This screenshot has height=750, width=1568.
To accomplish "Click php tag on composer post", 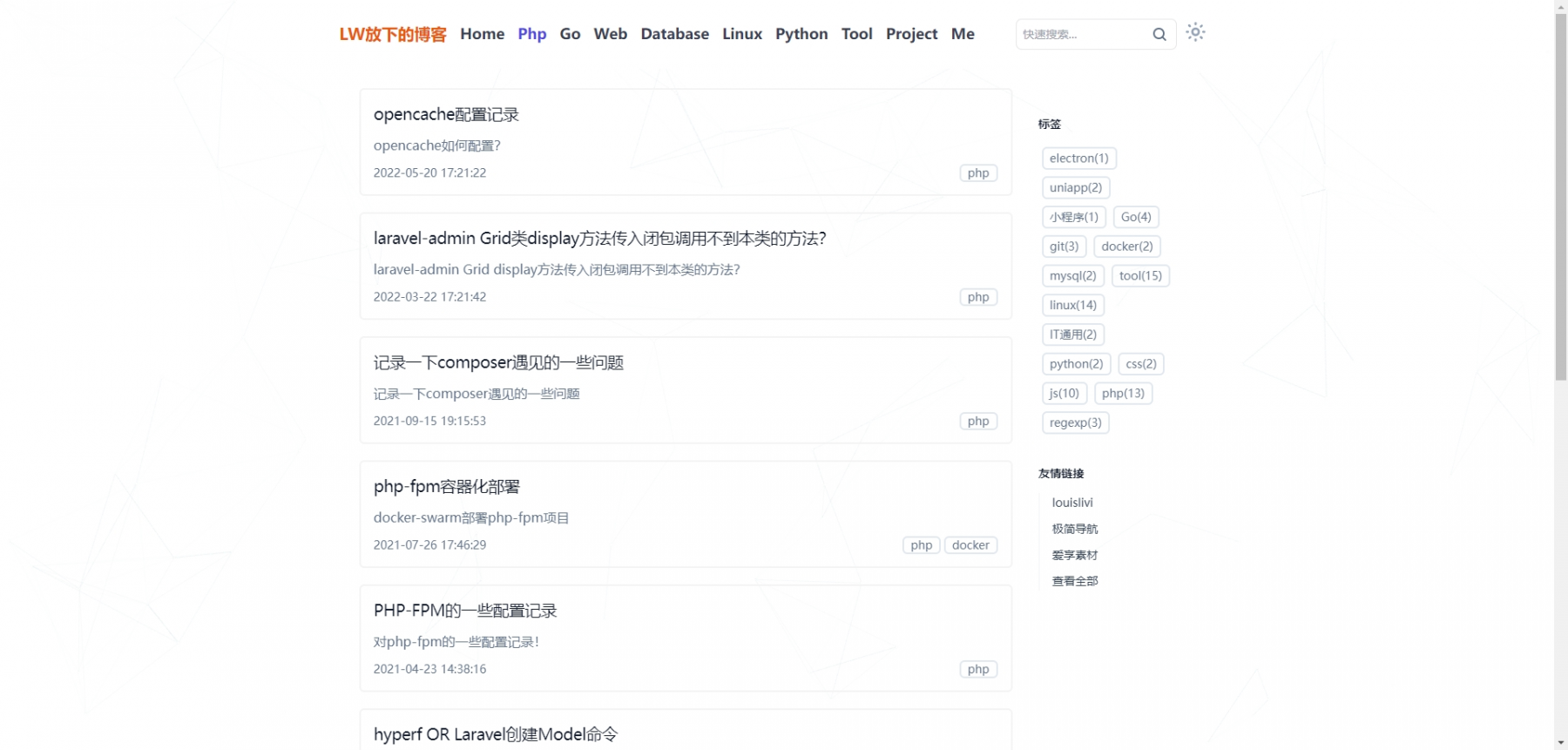I will click(978, 422).
